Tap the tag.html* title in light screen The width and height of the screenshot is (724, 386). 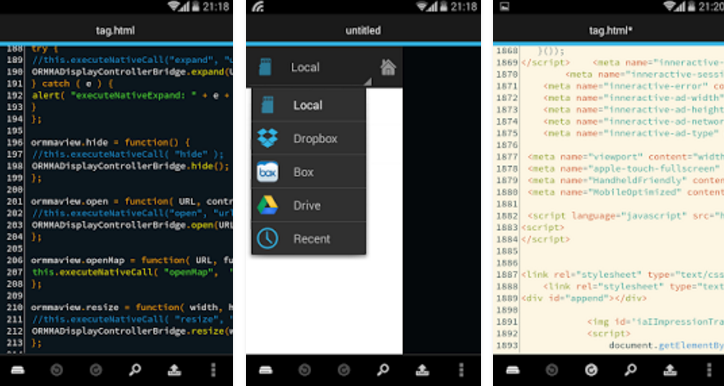pos(610,30)
